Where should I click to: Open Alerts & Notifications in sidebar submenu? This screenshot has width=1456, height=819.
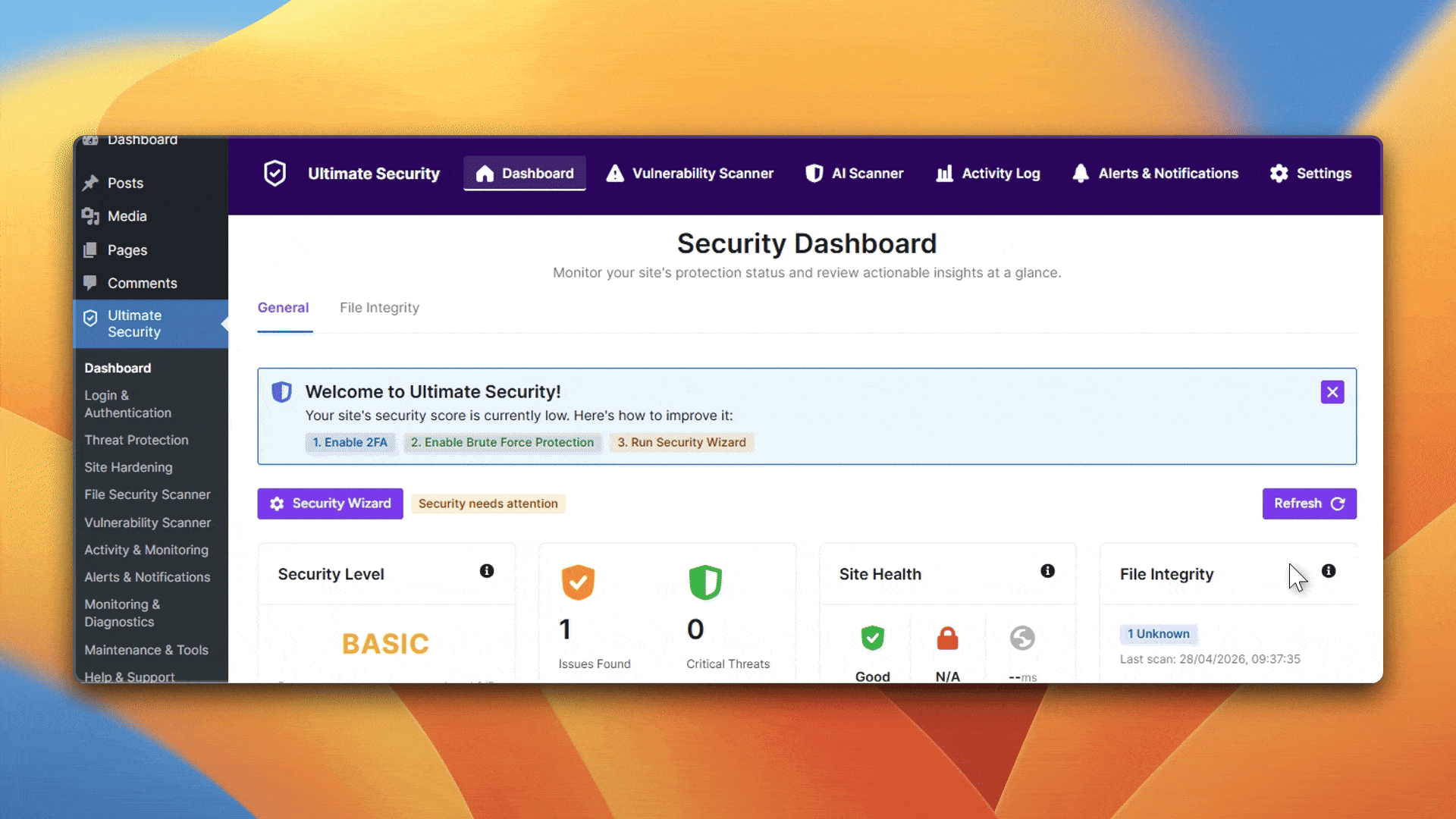tap(147, 577)
